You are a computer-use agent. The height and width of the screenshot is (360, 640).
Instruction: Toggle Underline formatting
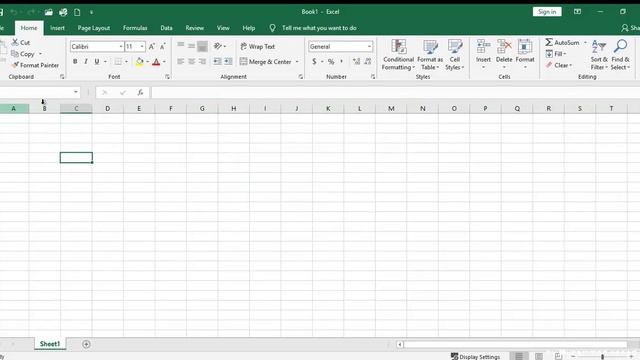point(97,62)
